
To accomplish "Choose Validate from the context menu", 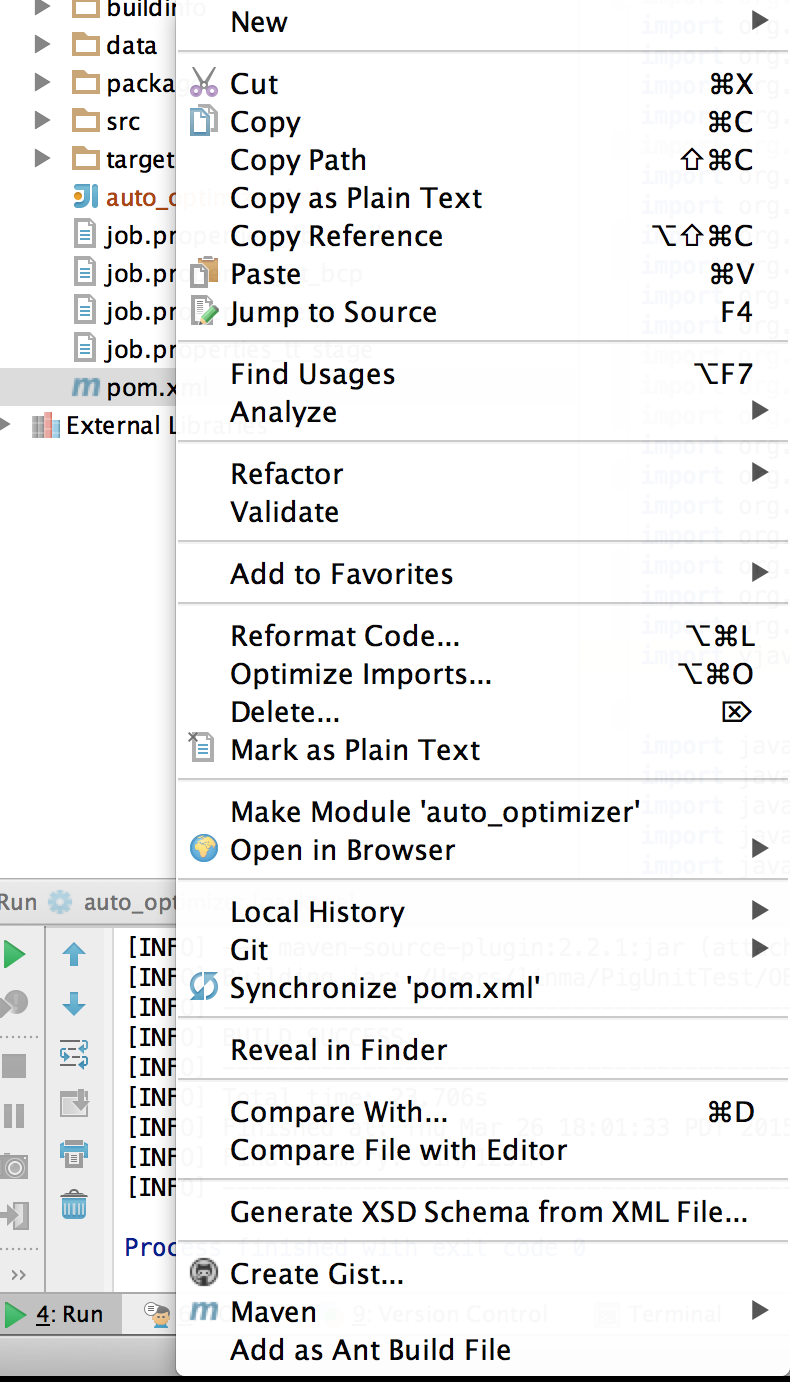I will click(482, 512).
